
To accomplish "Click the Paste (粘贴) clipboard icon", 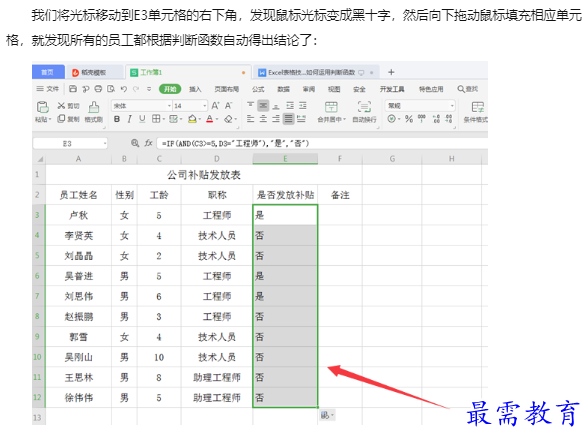I will pyautogui.click(x=42, y=107).
